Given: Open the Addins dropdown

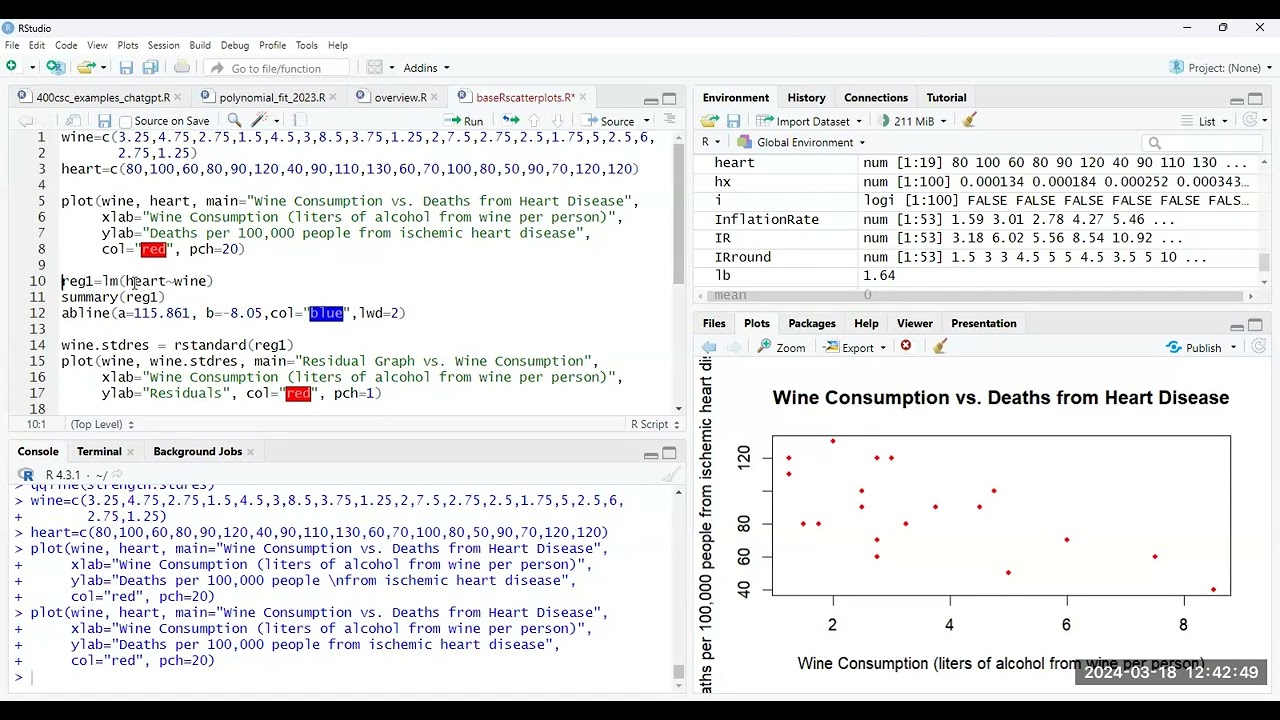Looking at the screenshot, I should pos(426,68).
